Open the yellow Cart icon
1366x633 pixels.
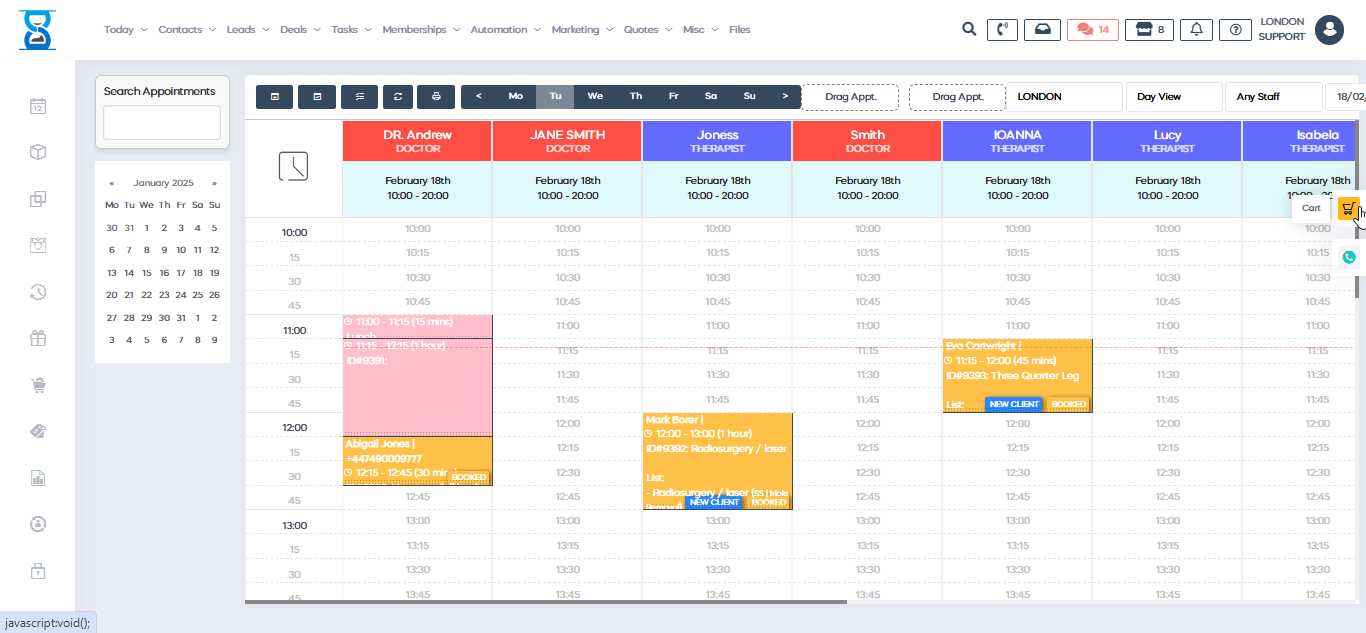[x=1348, y=208]
